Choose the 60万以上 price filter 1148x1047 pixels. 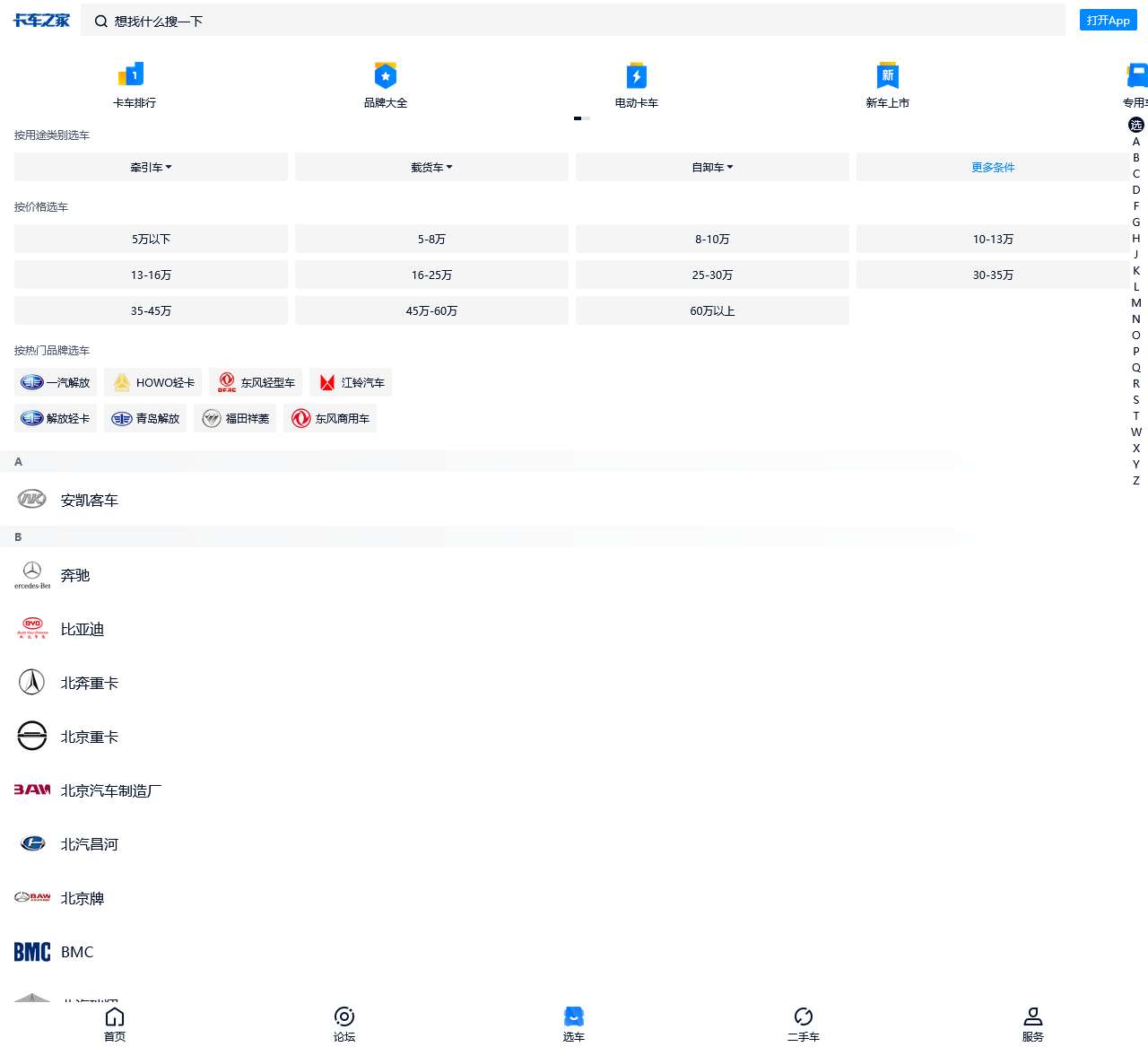(712, 310)
